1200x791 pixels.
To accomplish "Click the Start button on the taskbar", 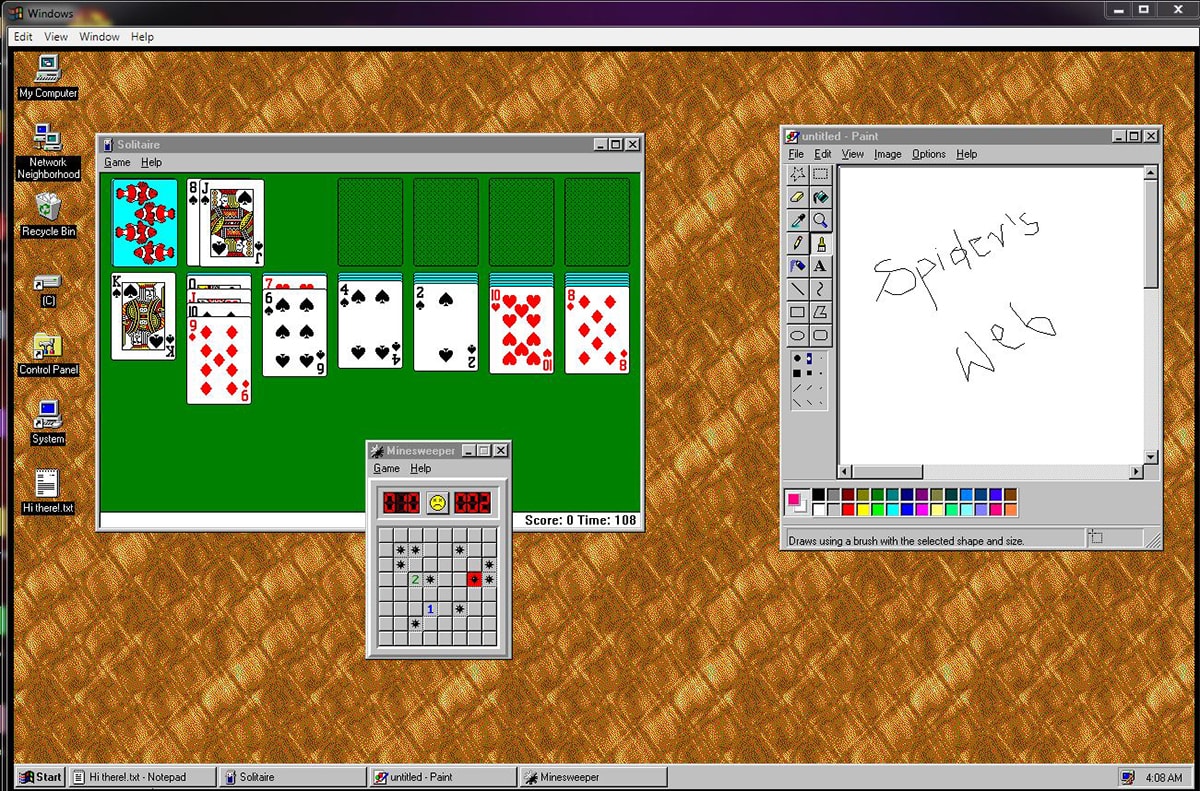I will 40,777.
